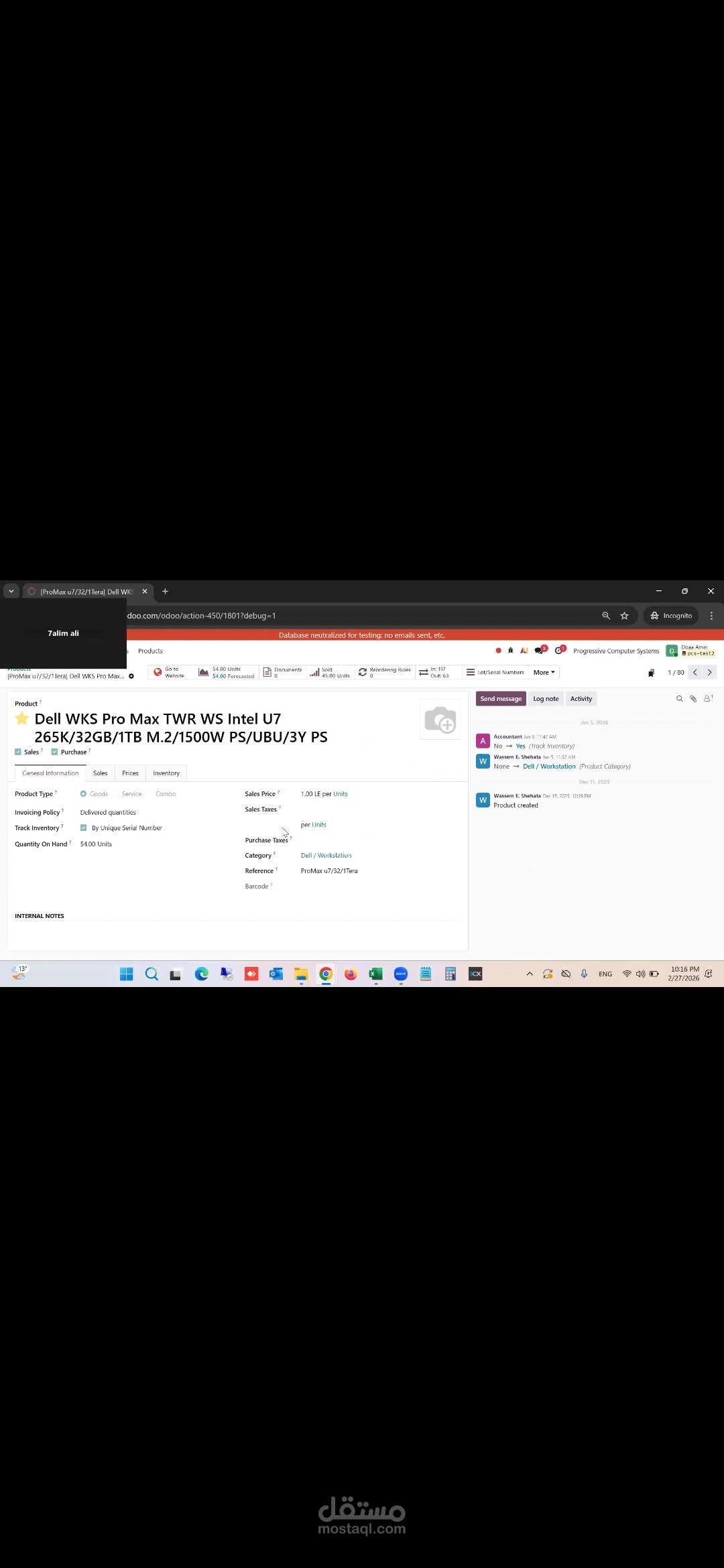Viewport: 724px width, 1568px height.
Task: Click the paperclip attachments icon
Action: (693, 699)
